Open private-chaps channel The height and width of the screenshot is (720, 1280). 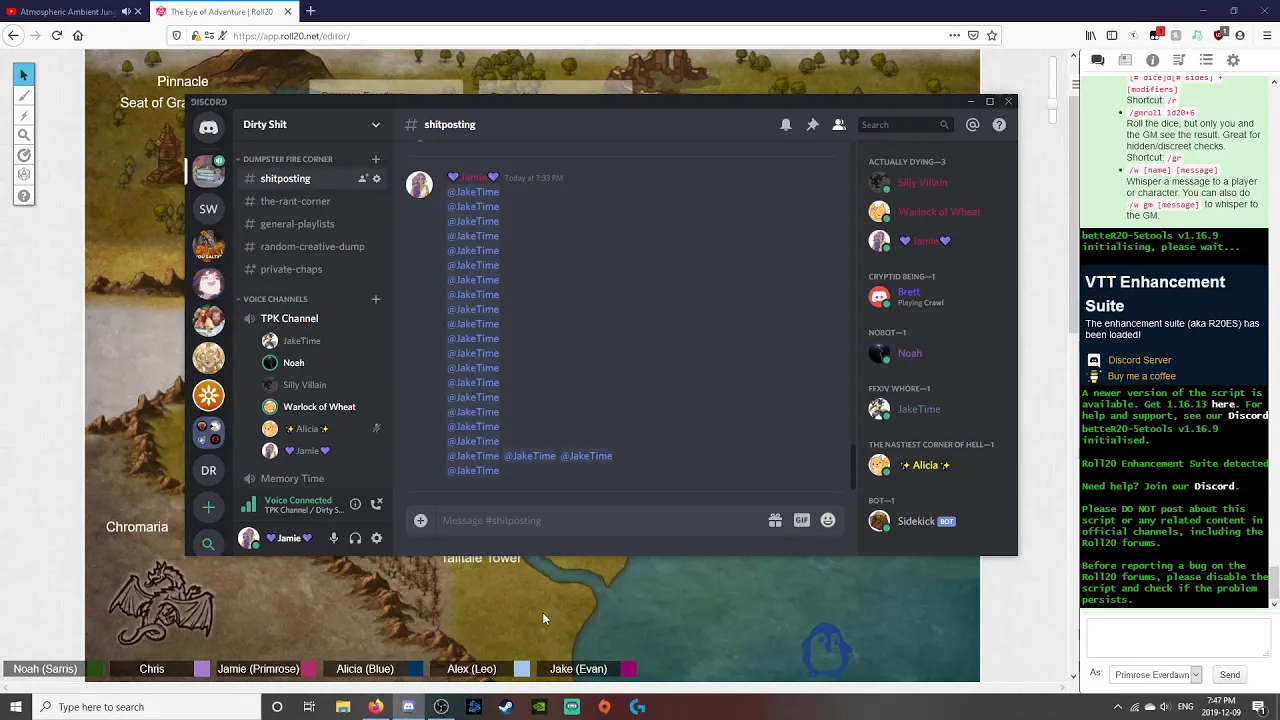click(291, 269)
